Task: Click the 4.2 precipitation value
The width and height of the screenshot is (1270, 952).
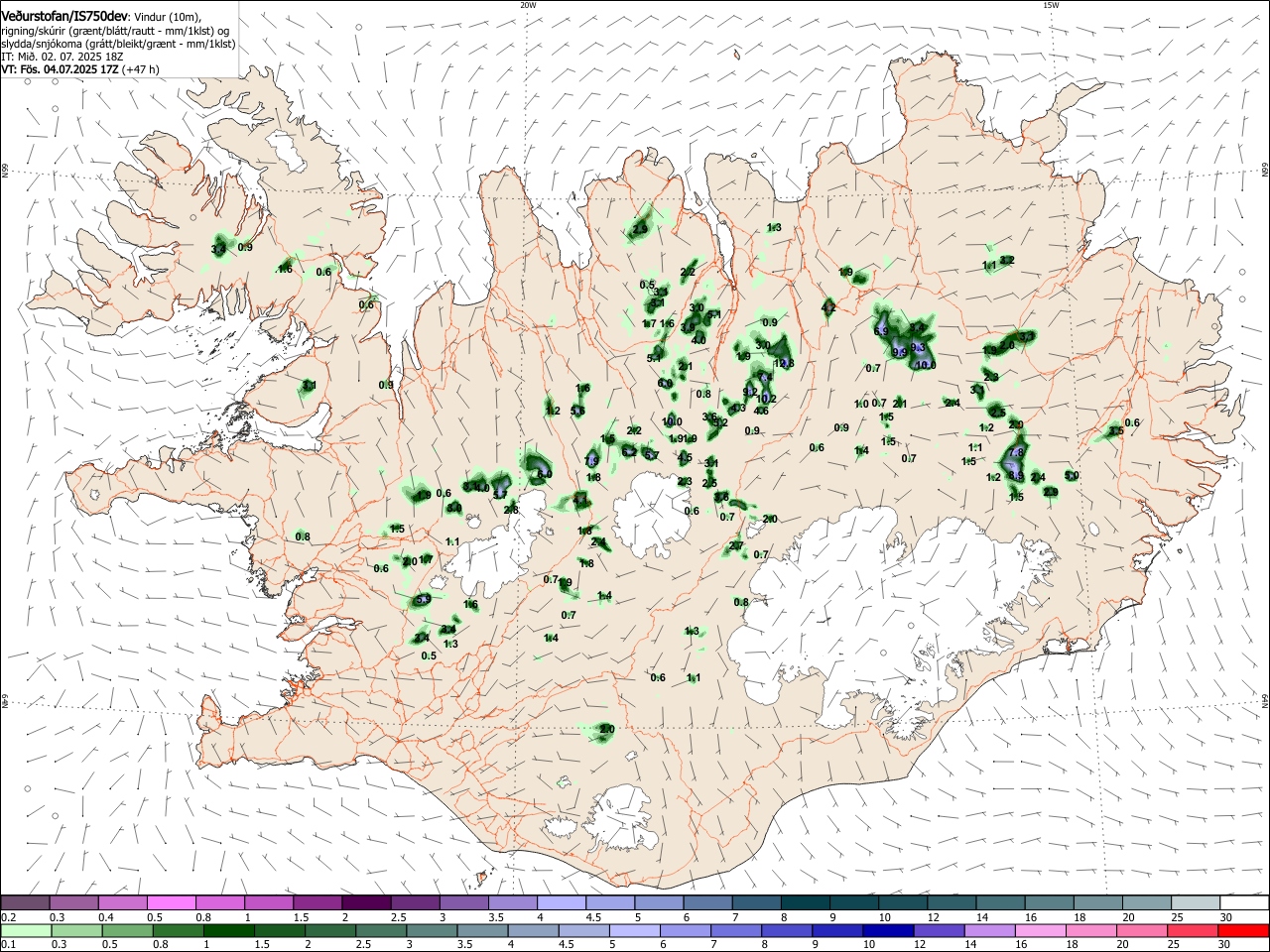Action: pyautogui.click(x=828, y=307)
